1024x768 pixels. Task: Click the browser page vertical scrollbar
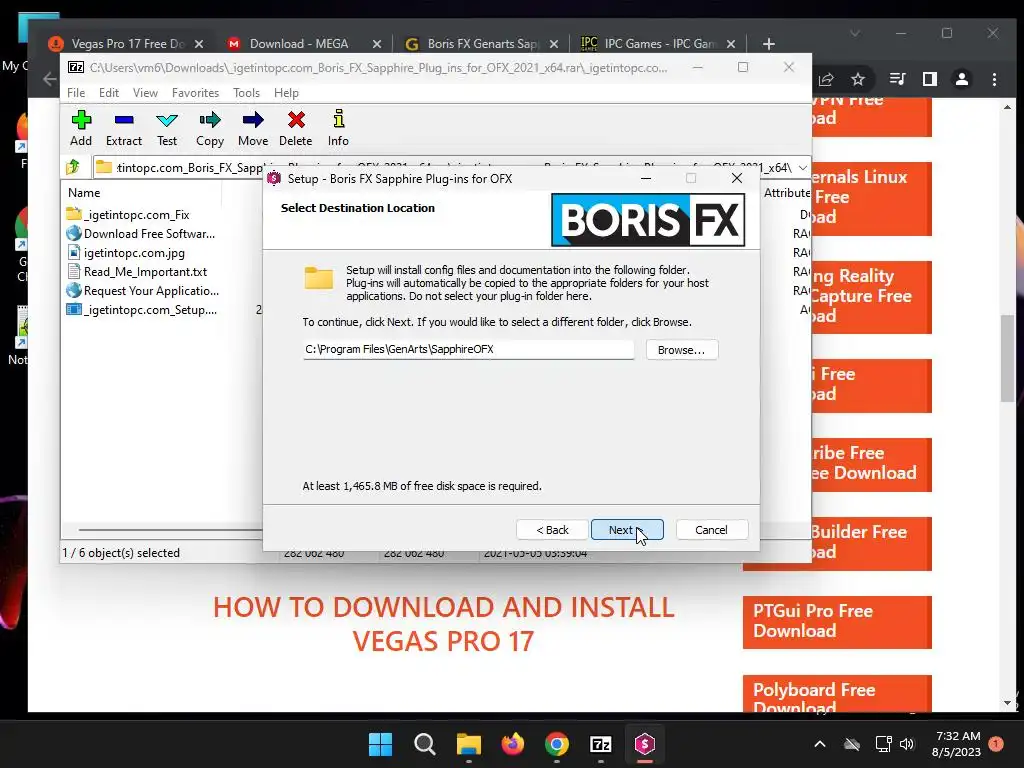(x=1008, y=359)
